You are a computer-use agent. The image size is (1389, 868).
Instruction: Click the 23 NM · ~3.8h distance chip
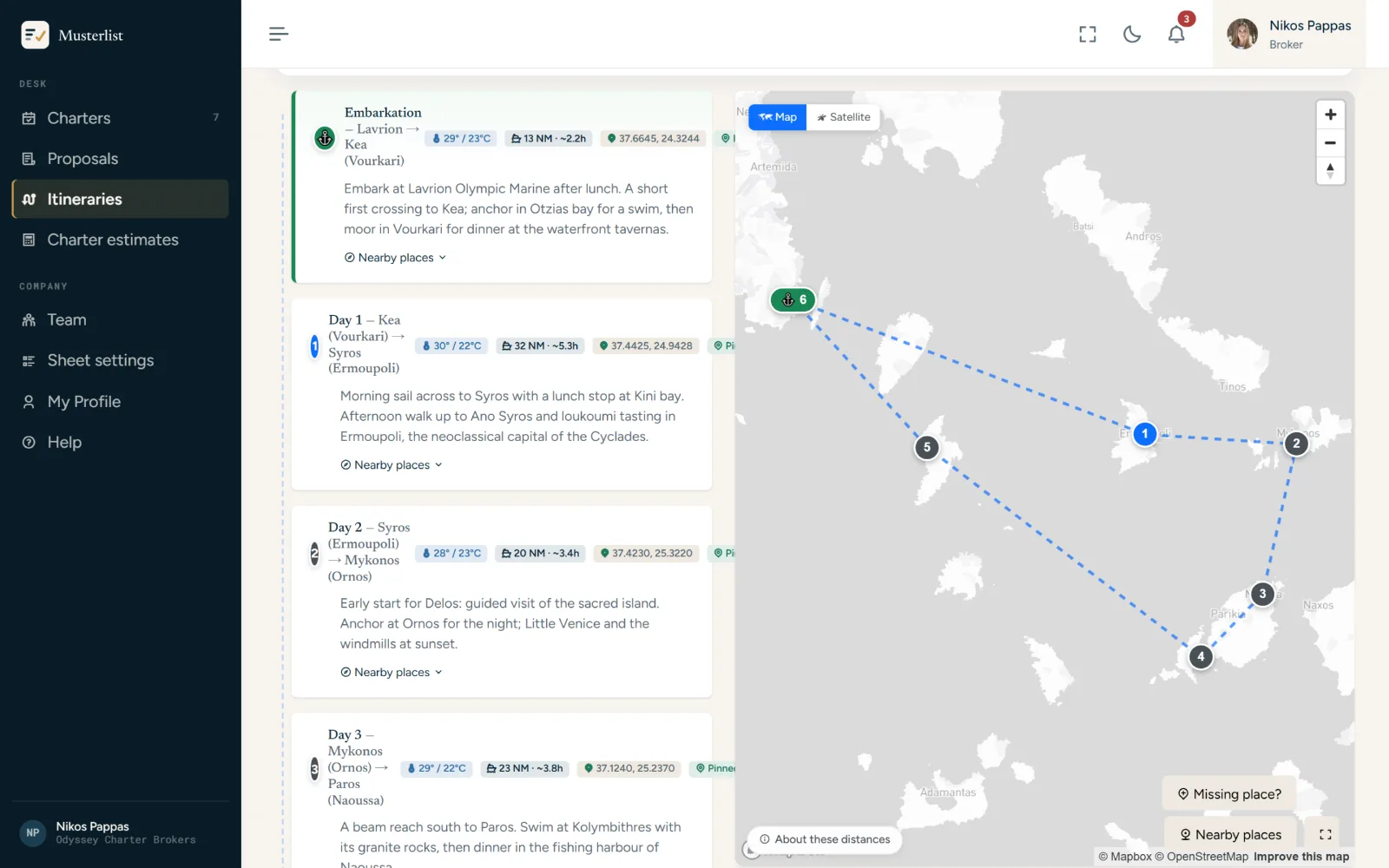(x=524, y=768)
